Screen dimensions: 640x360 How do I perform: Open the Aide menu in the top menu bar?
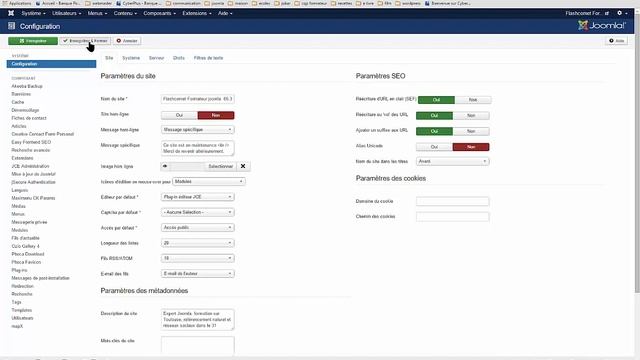225,13
